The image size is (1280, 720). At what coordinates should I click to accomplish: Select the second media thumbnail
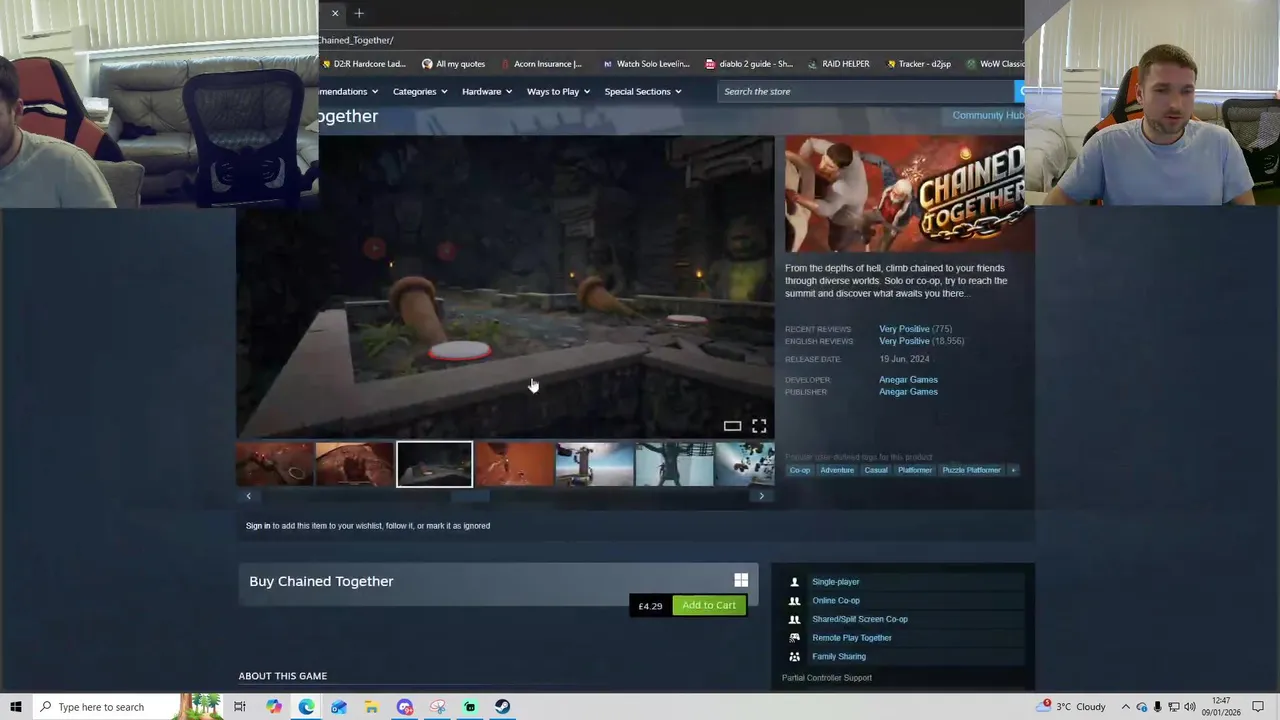click(354, 465)
